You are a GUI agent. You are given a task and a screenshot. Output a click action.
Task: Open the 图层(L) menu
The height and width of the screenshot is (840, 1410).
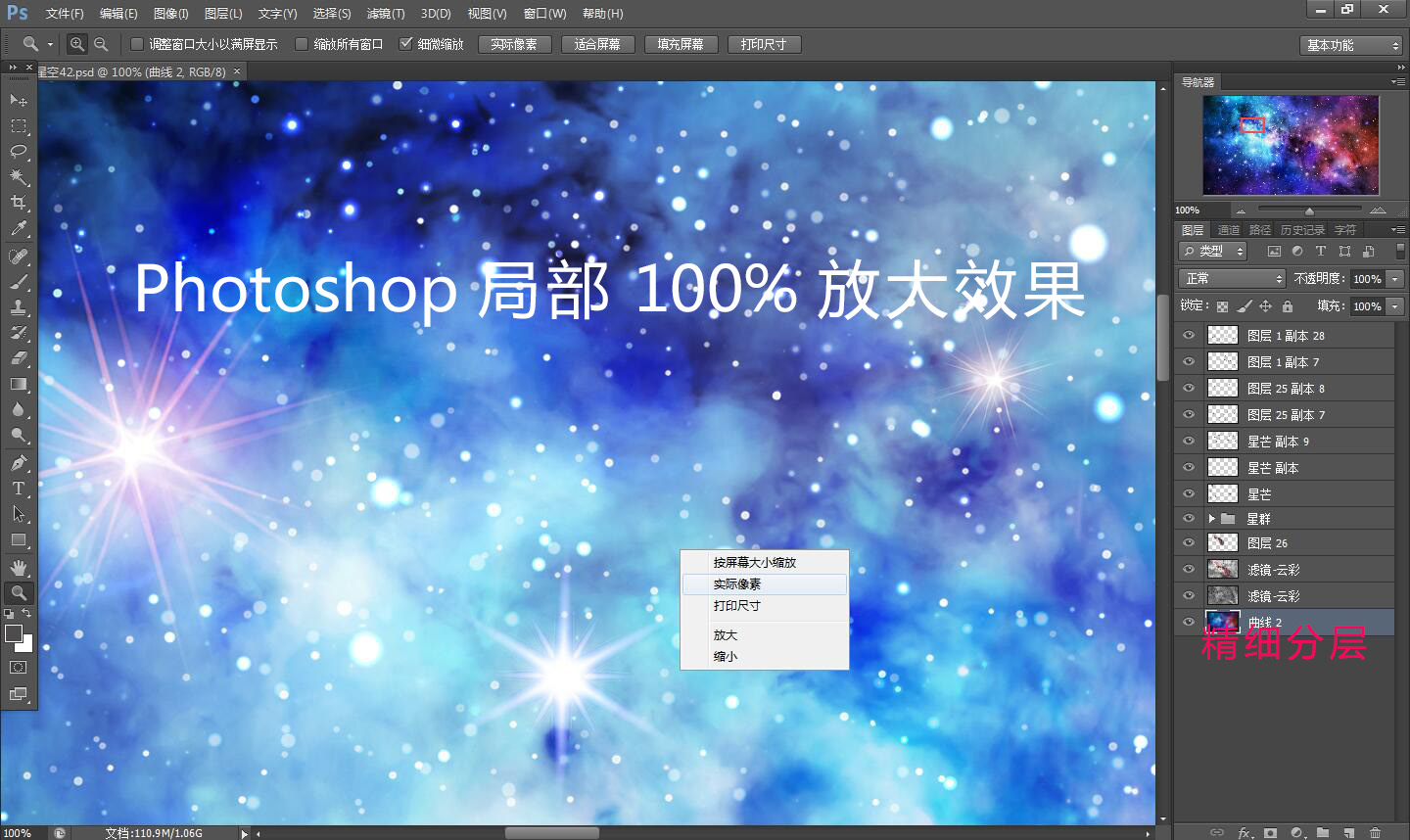pyautogui.click(x=223, y=14)
